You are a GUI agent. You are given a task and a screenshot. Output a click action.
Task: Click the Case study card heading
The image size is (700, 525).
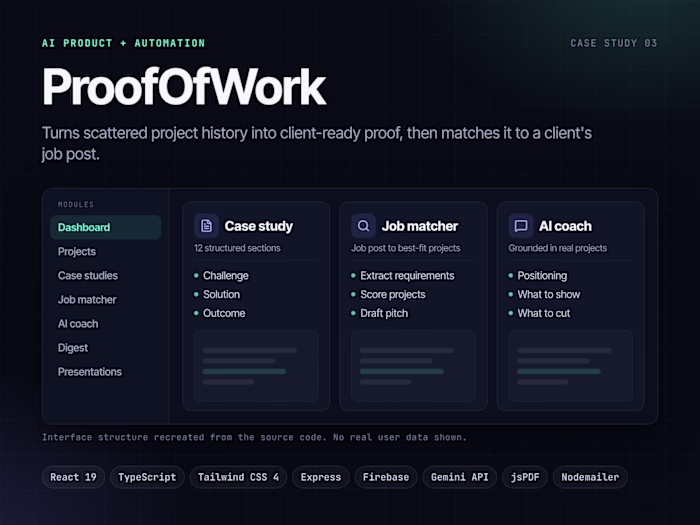coord(258,226)
